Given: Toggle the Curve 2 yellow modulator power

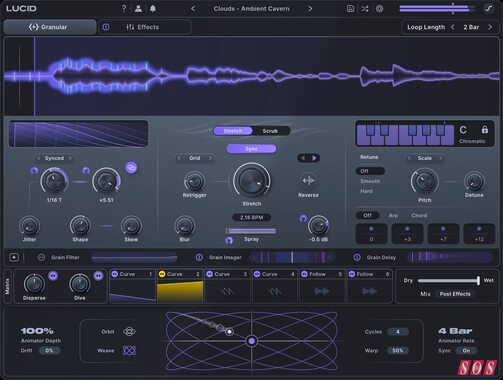Looking at the screenshot, I should [162, 274].
